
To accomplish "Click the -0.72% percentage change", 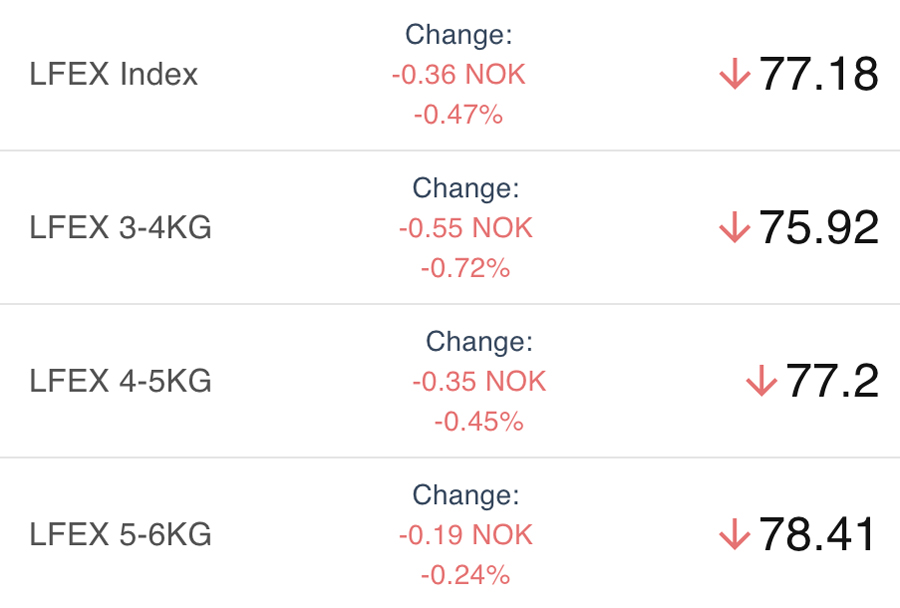I will point(465,268).
